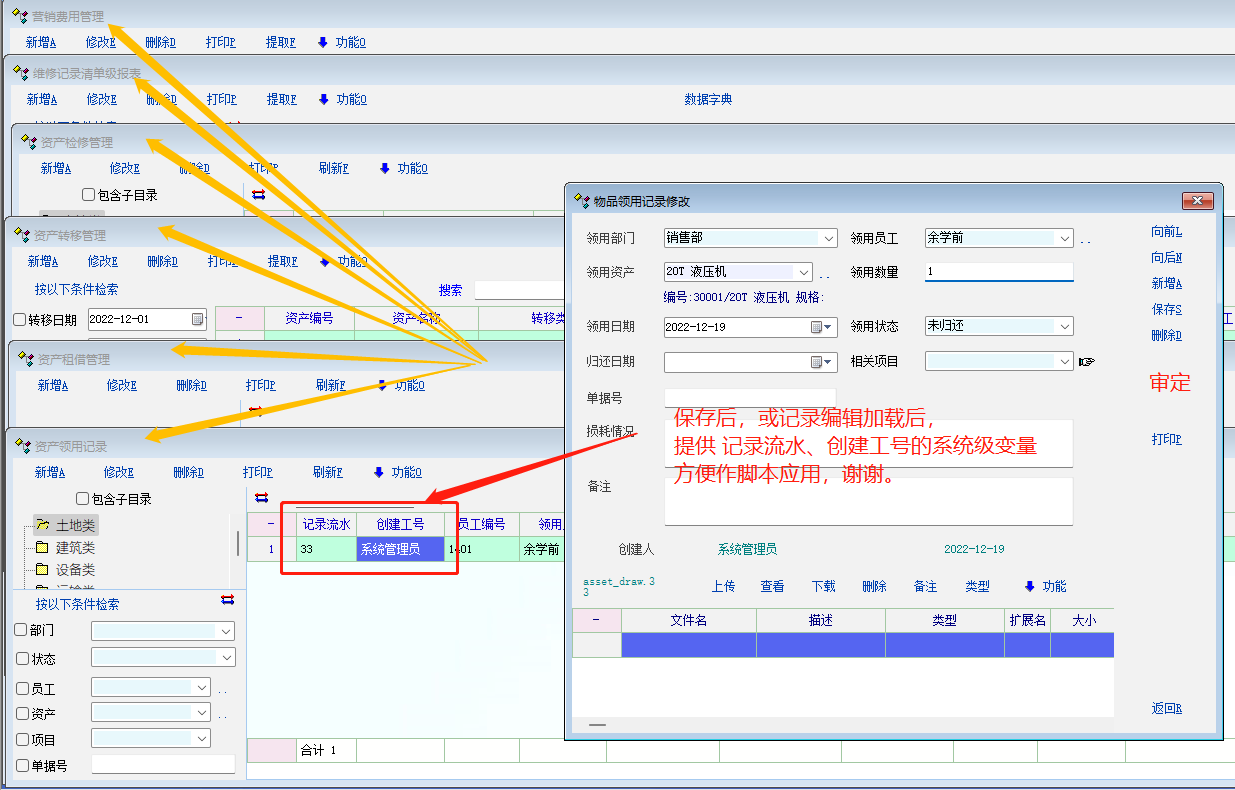Click 上传 in the attachment toolbar
This screenshot has width=1235, height=790.
click(723, 587)
